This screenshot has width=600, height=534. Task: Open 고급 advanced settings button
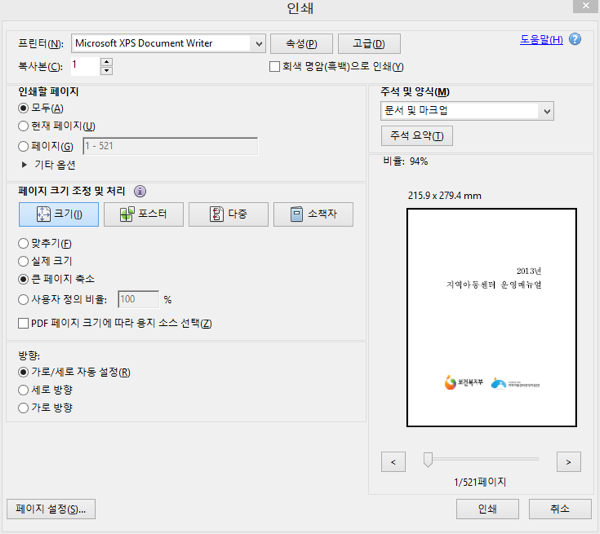pos(369,44)
